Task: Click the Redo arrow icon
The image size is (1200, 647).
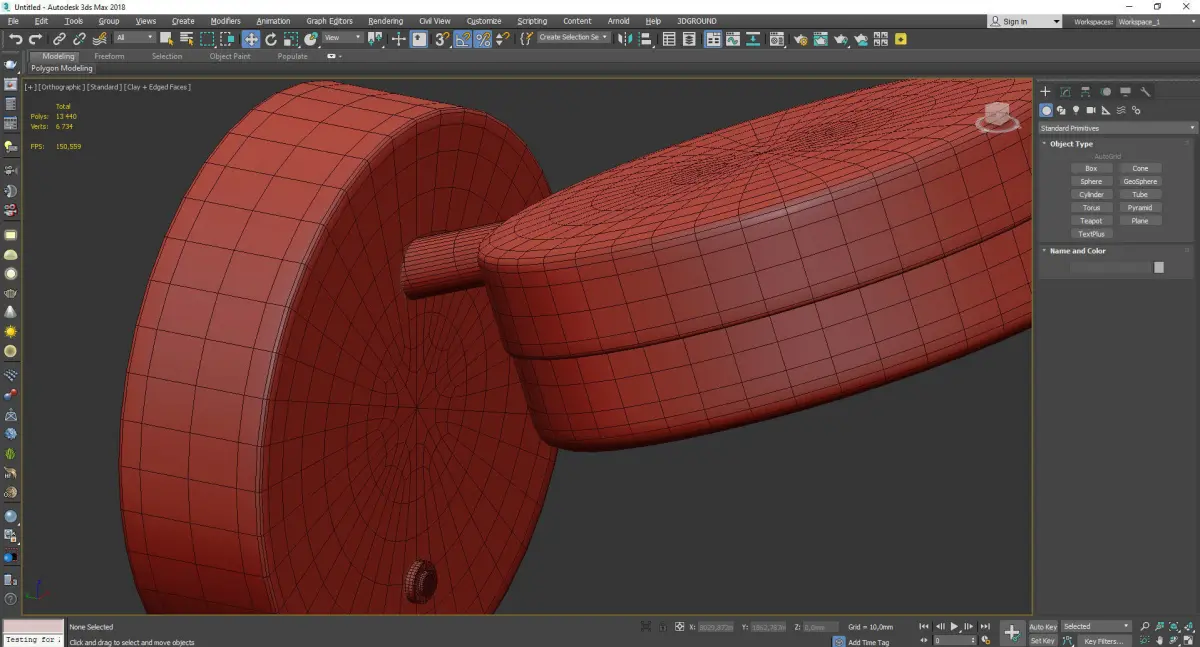Action: pos(36,39)
